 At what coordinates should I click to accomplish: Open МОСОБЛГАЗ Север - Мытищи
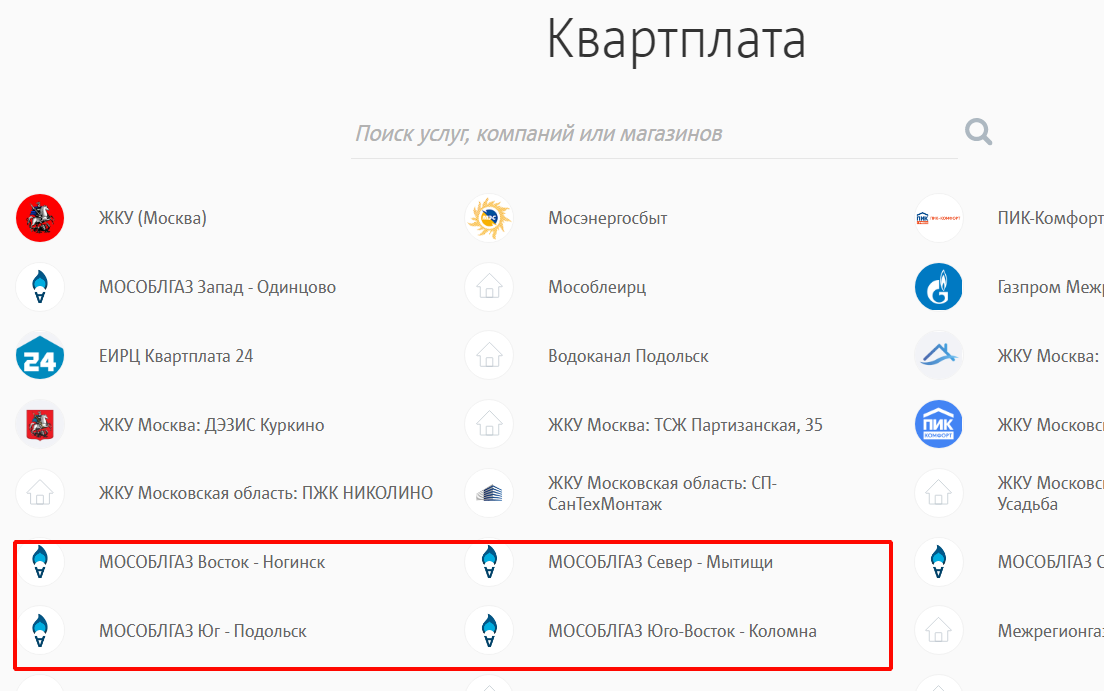(x=660, y=562)
